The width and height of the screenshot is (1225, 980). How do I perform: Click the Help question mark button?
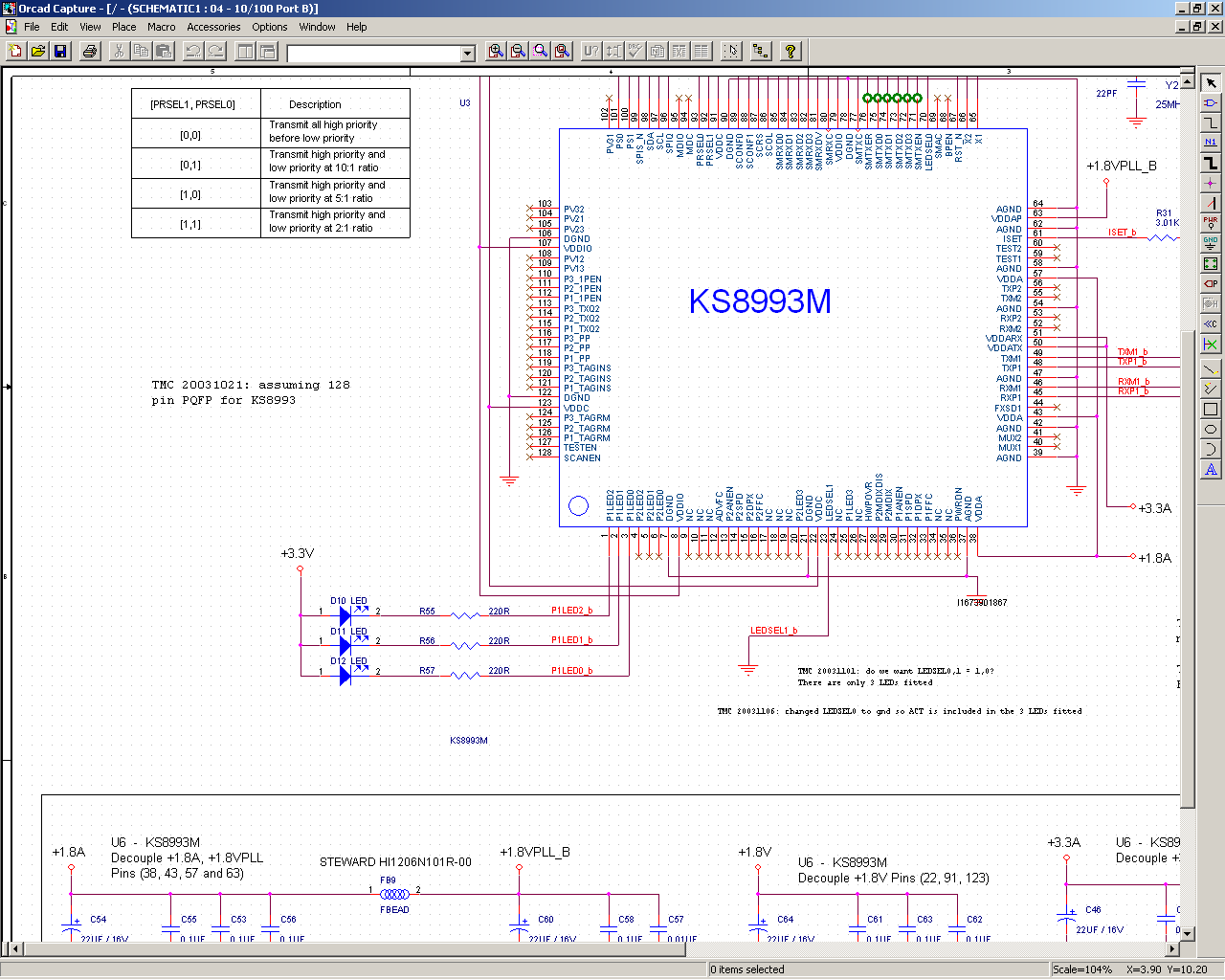(x=791, y=52)
